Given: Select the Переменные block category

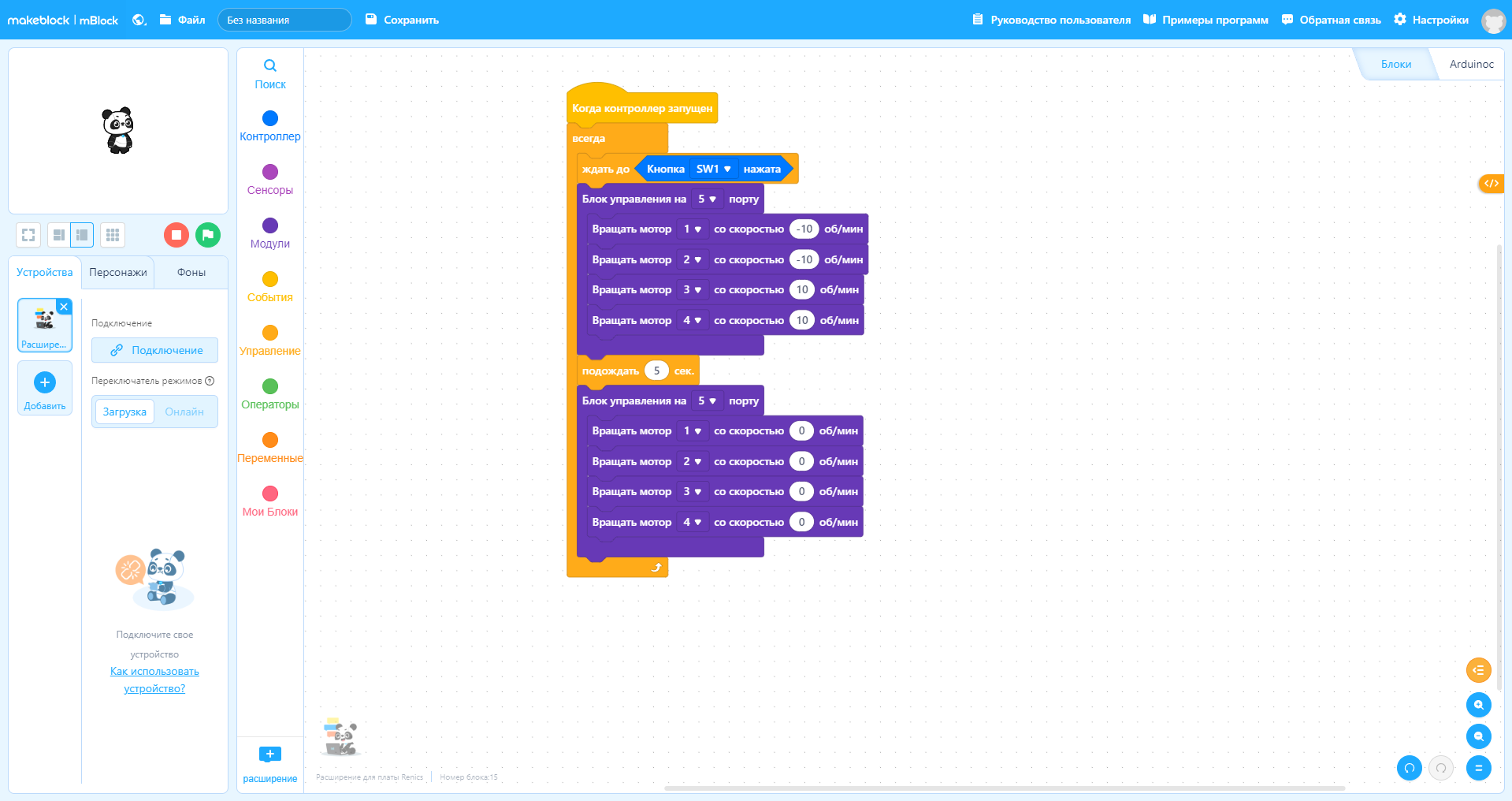Looking at the screenshot, I should [x=270, y=448].
